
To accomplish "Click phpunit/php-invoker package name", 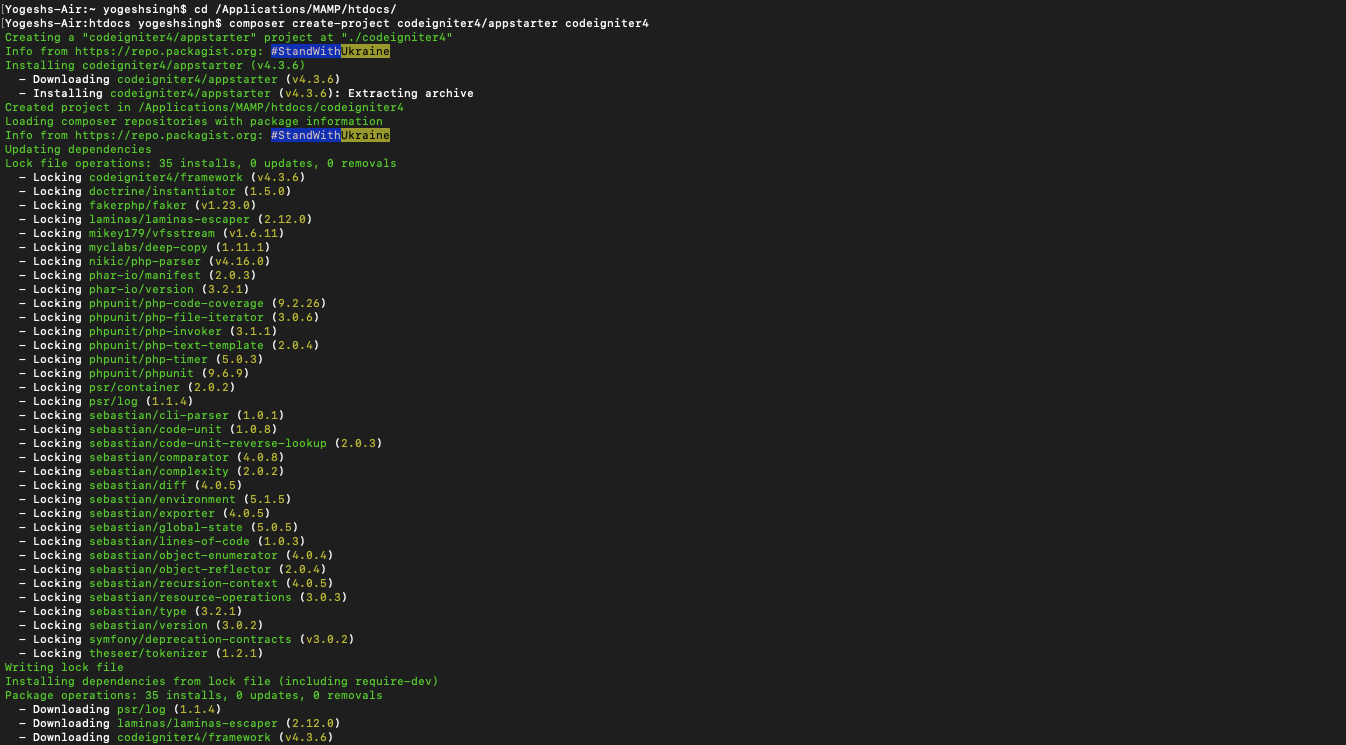I will 156,331.
